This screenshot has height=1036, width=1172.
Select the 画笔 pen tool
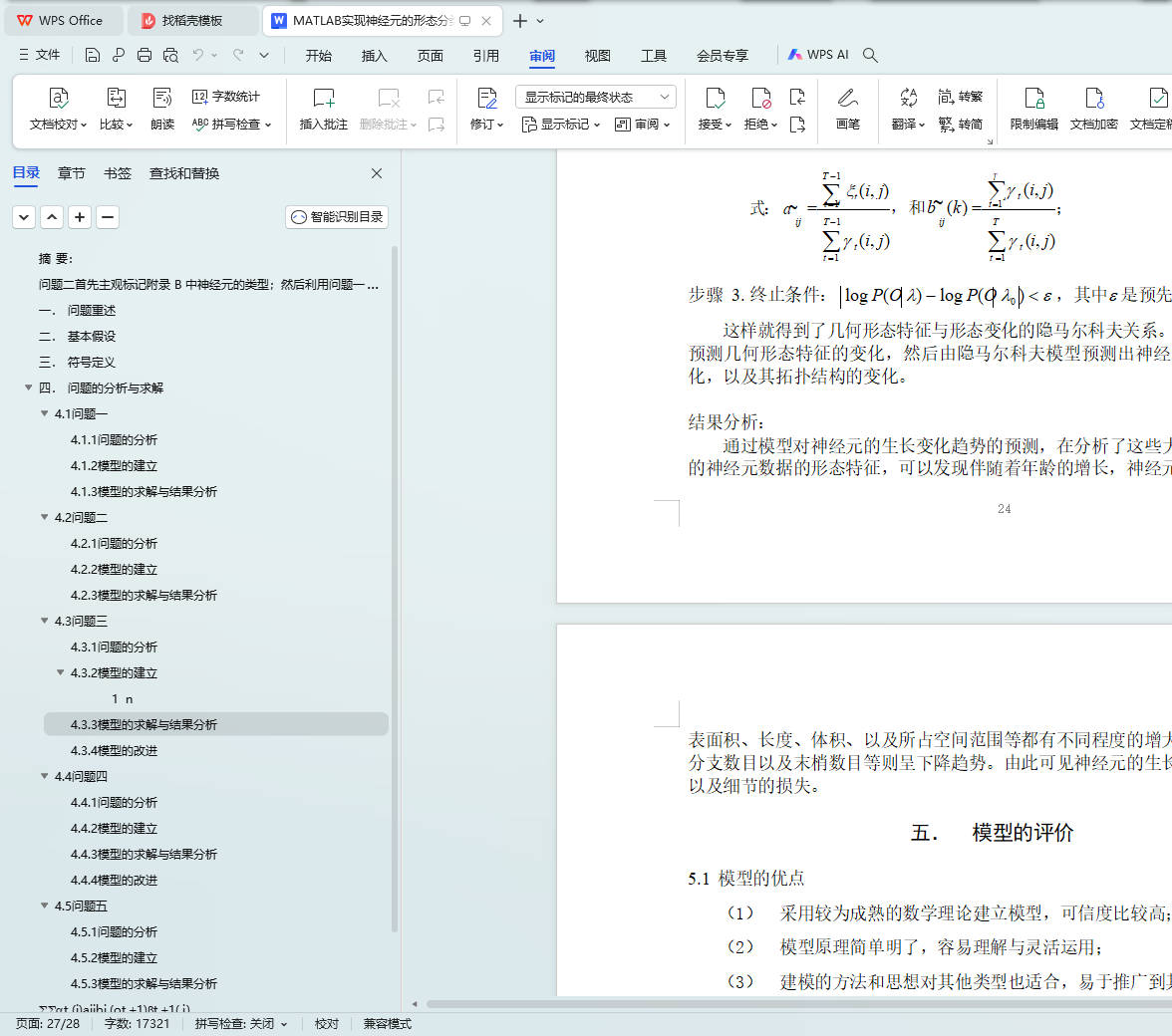pyautogui.click(x=847, y=109)
